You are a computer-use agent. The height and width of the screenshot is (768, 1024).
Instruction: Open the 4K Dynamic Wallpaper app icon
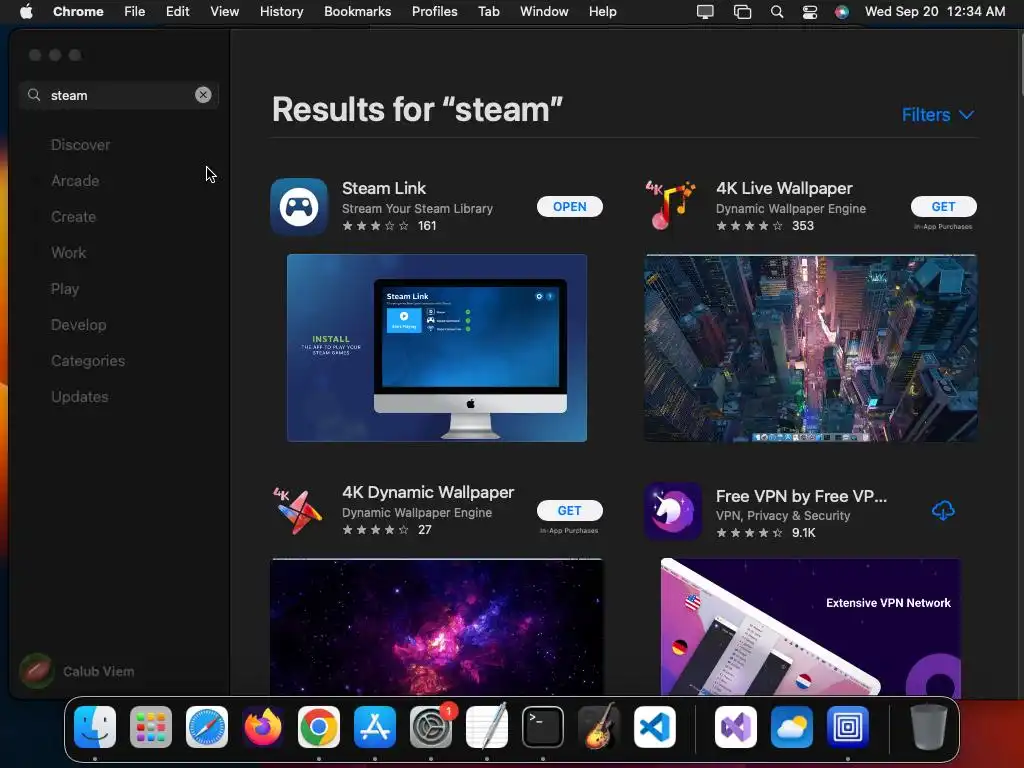[x=299, y=511]
